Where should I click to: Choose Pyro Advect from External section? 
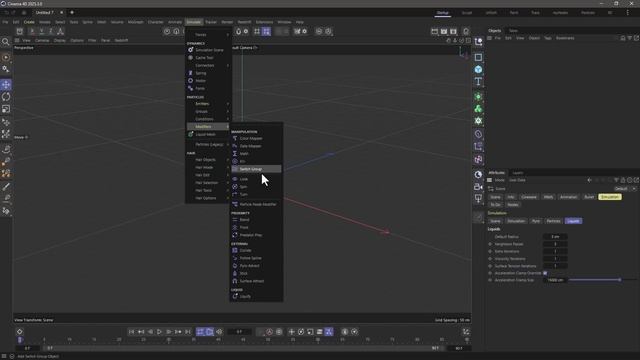256,266
